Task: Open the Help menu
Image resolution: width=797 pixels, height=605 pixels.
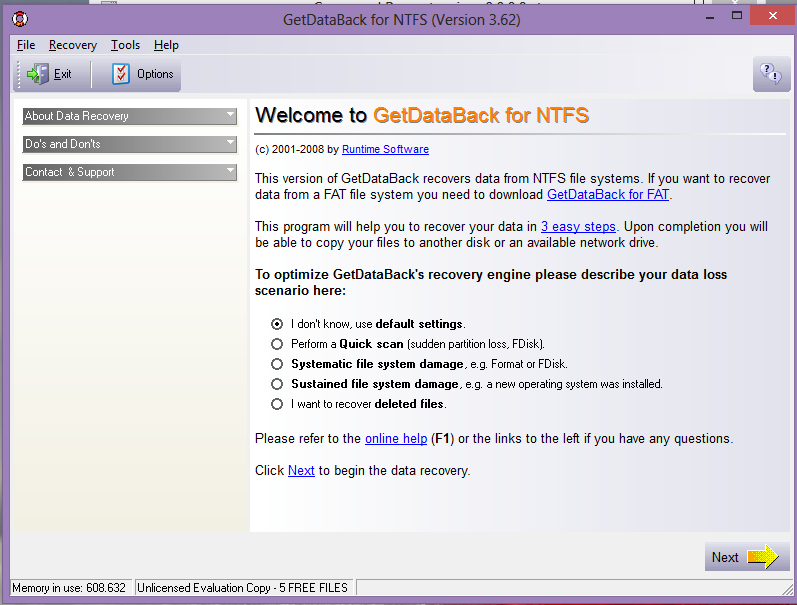Action: [x=166, y=45]
